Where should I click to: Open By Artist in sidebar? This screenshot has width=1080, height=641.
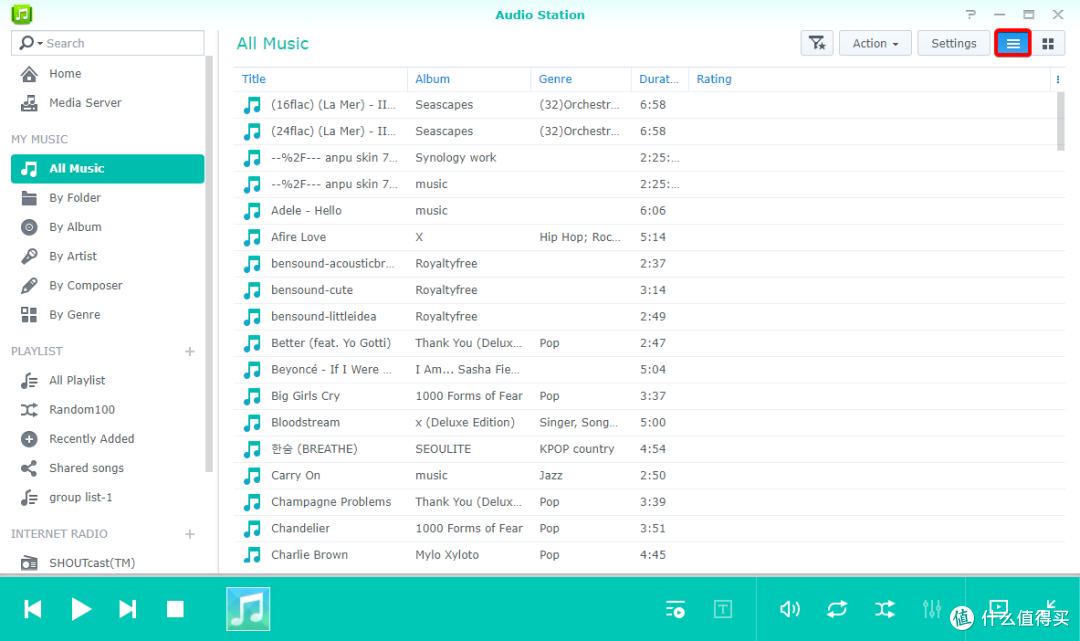(x=73, y=256)
